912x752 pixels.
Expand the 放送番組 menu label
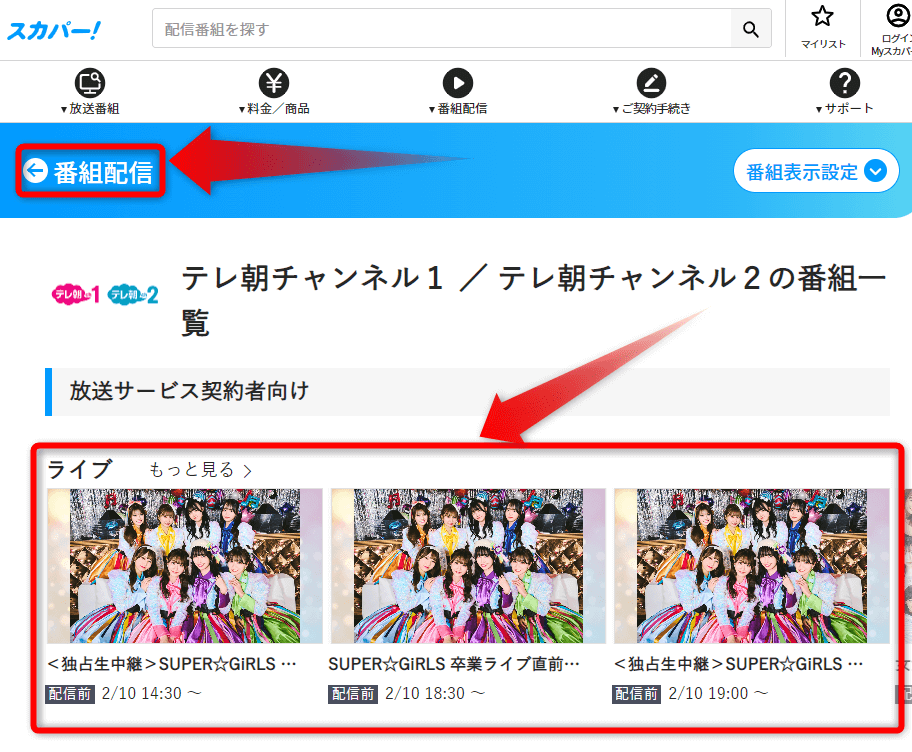[90, 109]
